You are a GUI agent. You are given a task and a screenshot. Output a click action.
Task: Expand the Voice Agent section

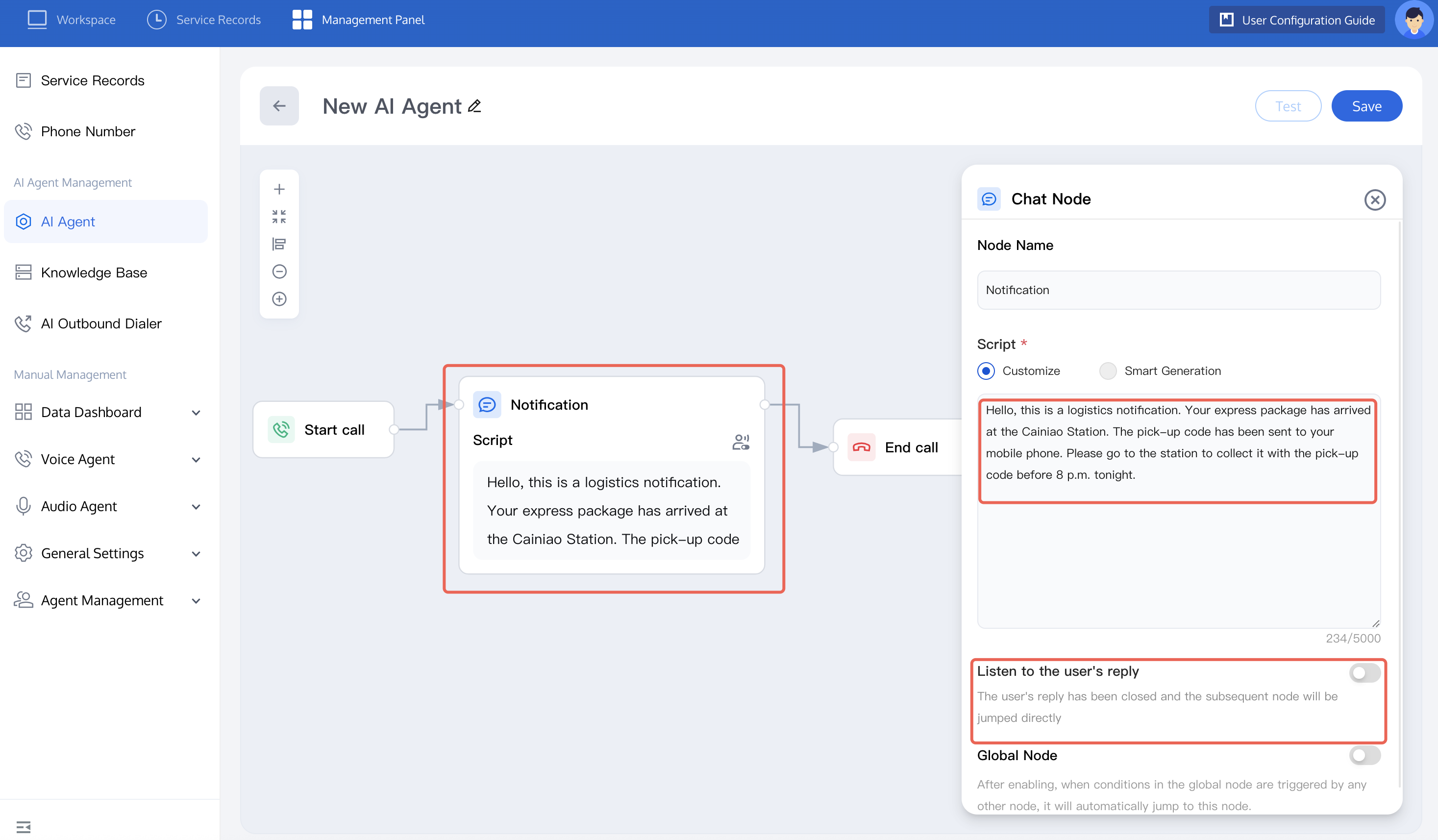coord(196,459)
